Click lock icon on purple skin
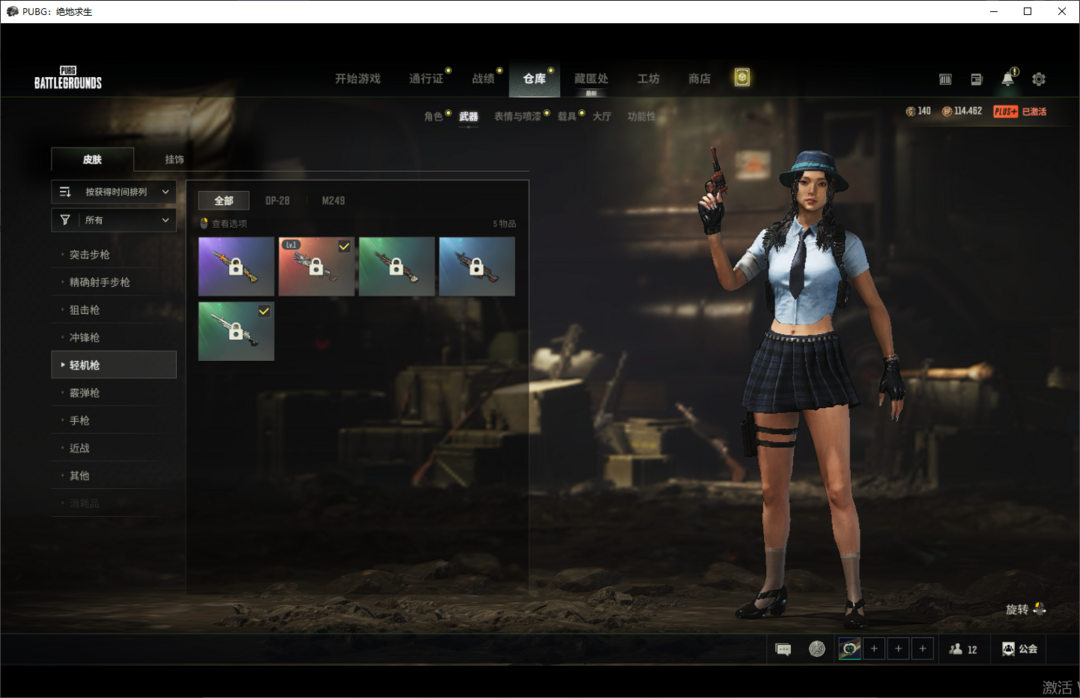 coord(236,266)
